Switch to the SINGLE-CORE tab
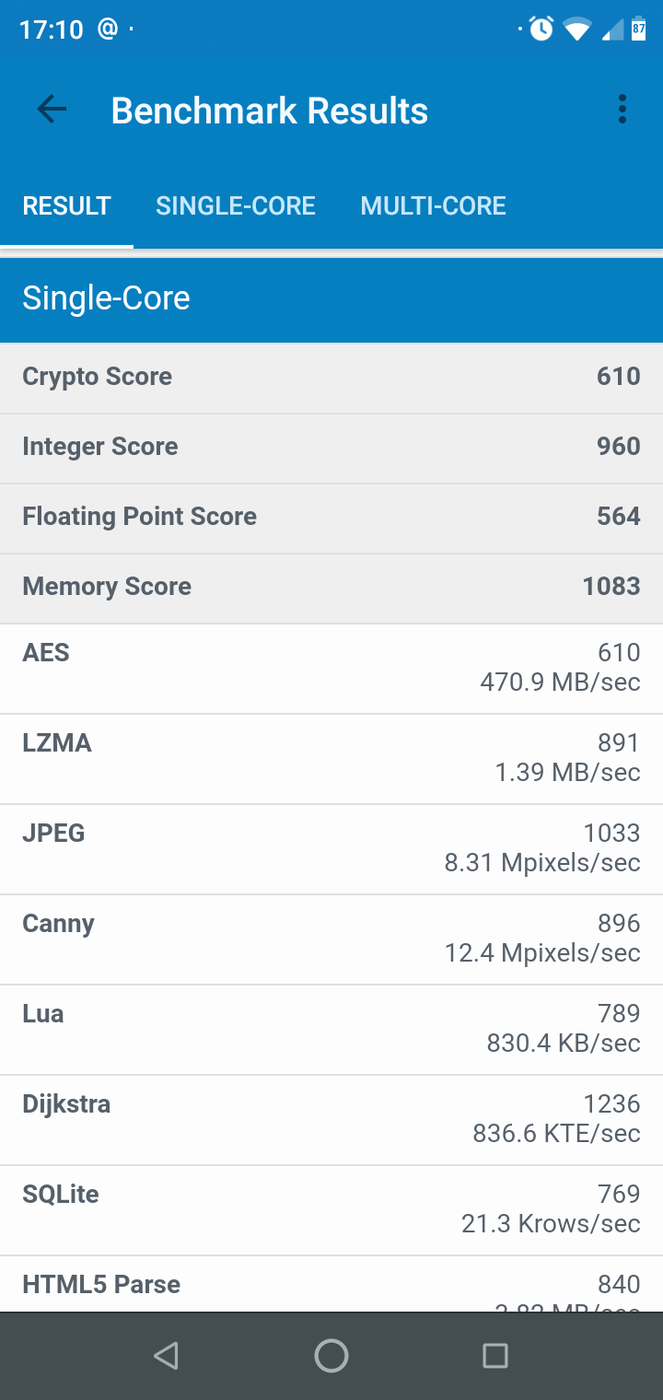663x1400 pixels. pos(235,206)
